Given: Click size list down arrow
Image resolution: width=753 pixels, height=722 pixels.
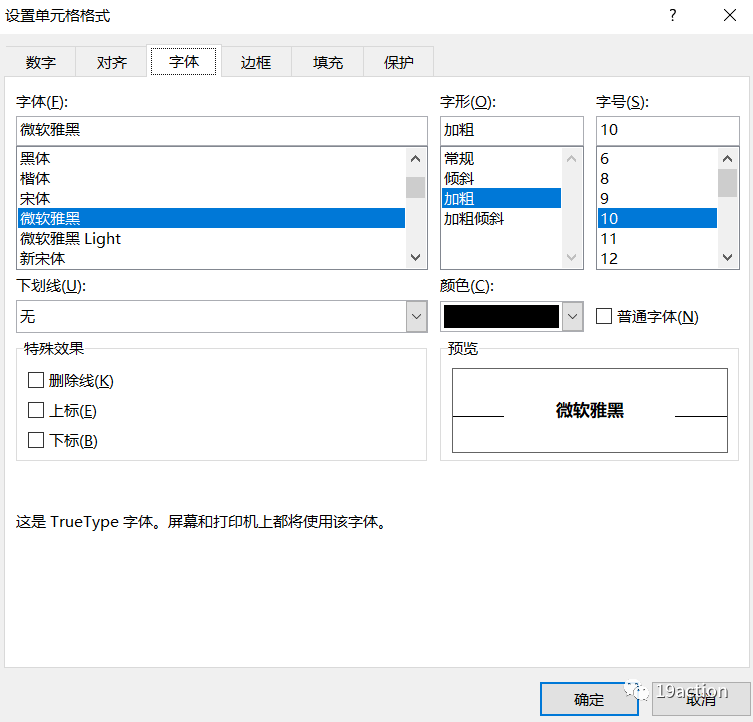Looking at the screenshot, I should click(728, 257).
